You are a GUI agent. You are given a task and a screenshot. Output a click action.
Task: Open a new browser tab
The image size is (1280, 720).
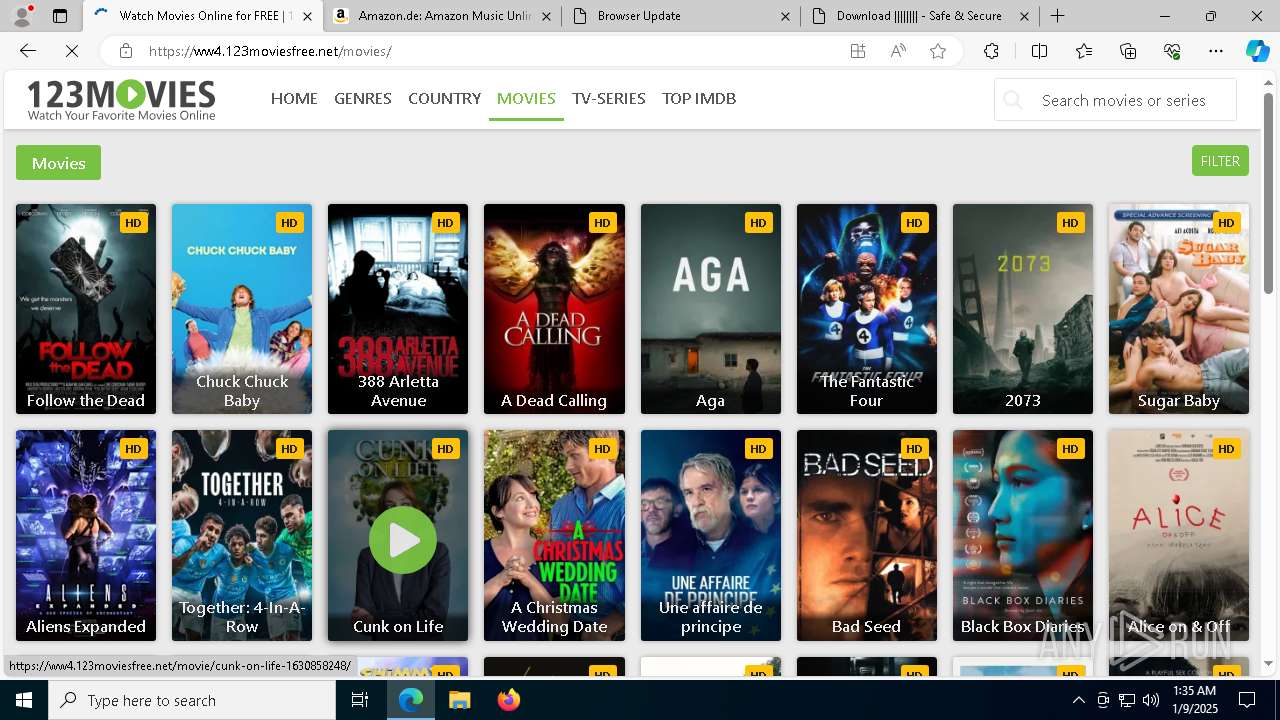point(1057,16)
